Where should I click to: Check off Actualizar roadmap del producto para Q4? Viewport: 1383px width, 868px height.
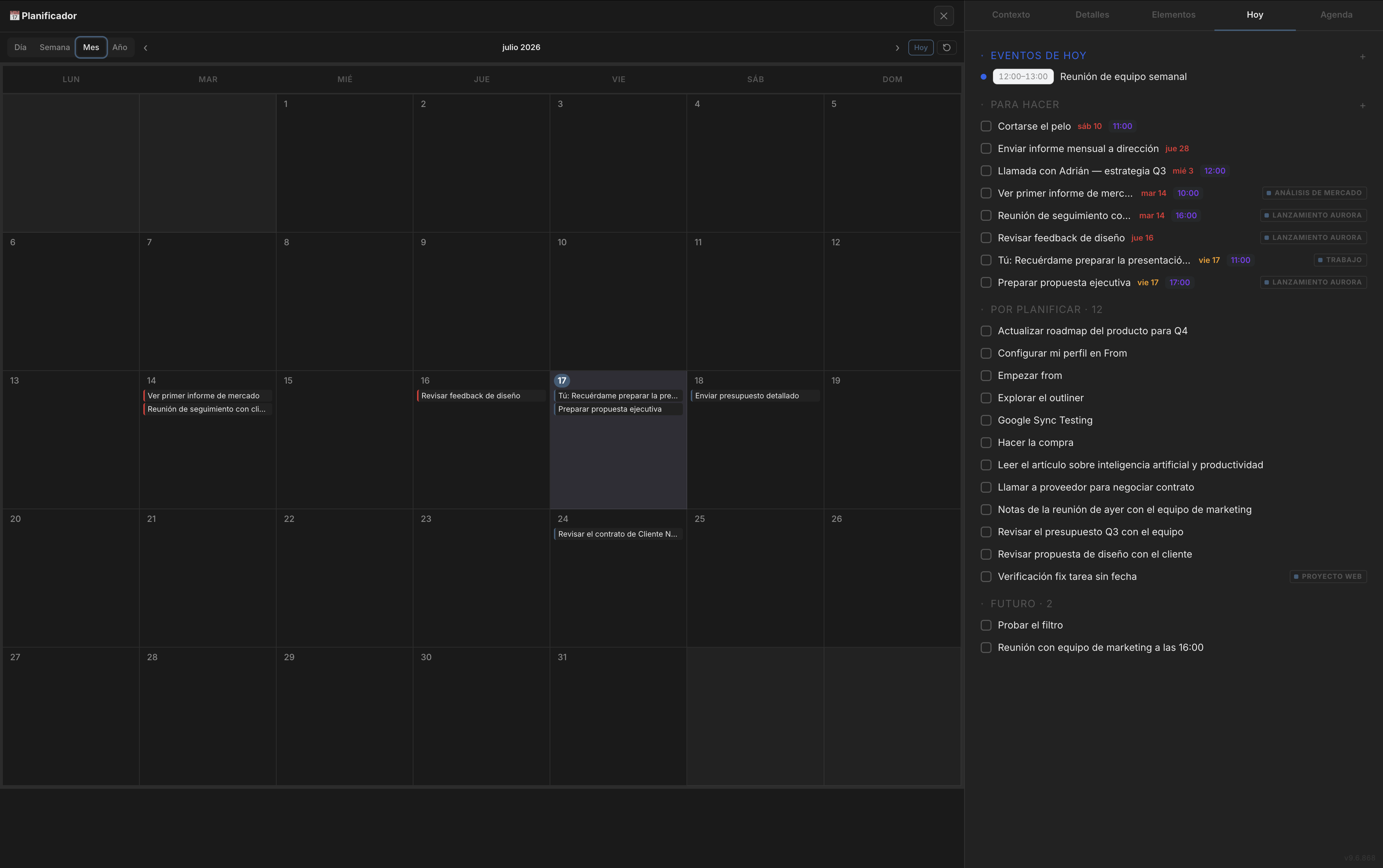point(986,331)
